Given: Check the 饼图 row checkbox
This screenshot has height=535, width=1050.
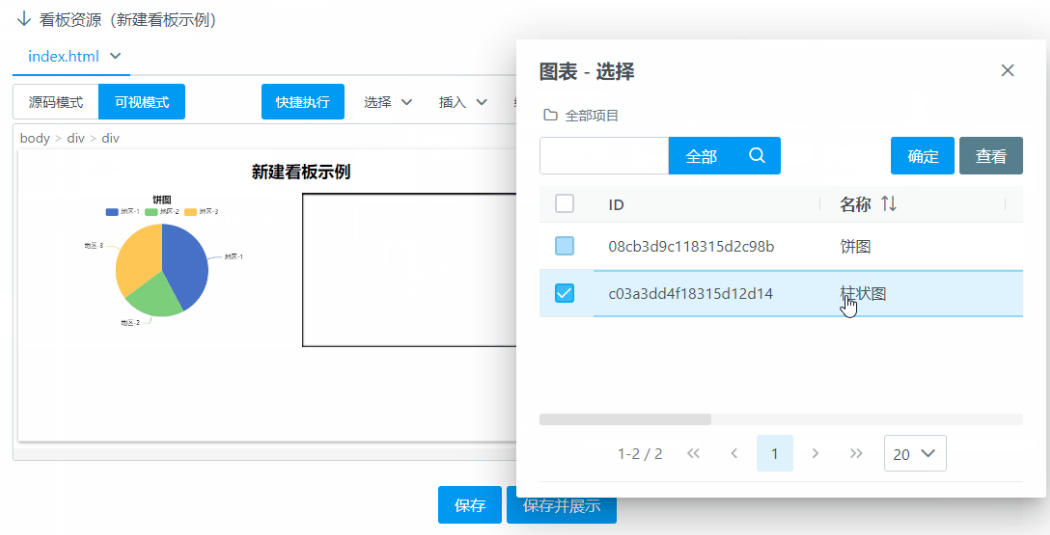Looking at the screenshot, I should coord(564,246).
